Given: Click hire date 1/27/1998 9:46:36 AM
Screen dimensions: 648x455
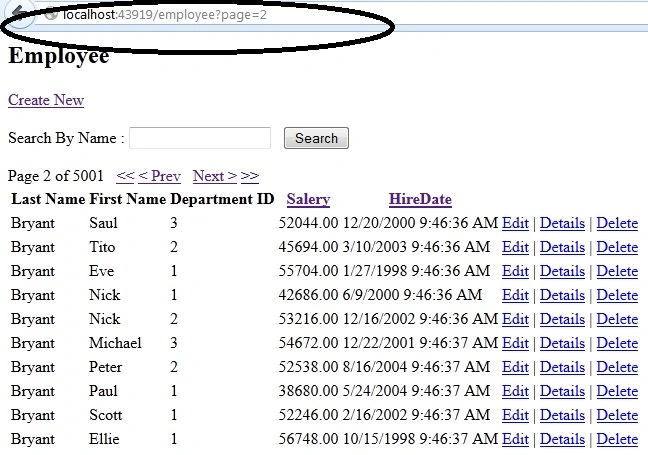Looking at the screenshot, I should click(417, 271).
